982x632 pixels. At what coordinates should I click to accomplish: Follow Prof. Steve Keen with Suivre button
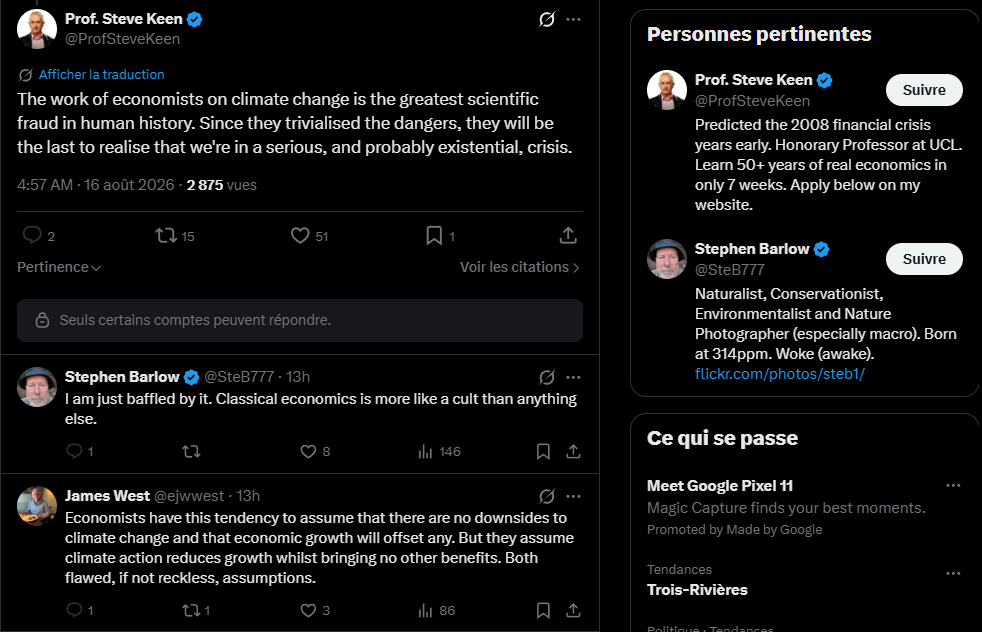coord(924,90)
